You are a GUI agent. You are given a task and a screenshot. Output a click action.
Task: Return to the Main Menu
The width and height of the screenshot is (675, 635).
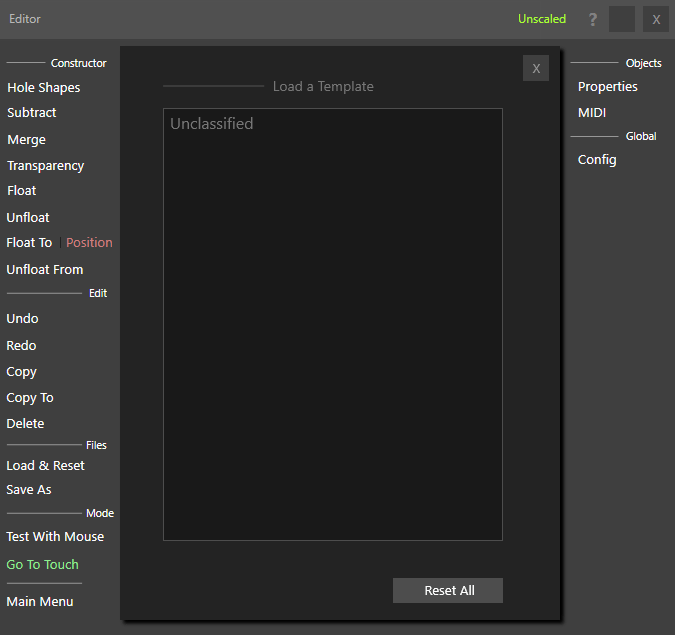(40, 601)
